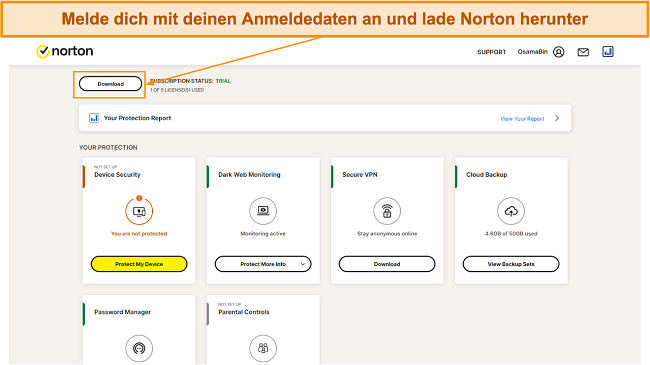Viewport: 650px width, 365px height.
Task: Click 'You are not protected' text
Action: pyautogui.click(x=139, y=234)
